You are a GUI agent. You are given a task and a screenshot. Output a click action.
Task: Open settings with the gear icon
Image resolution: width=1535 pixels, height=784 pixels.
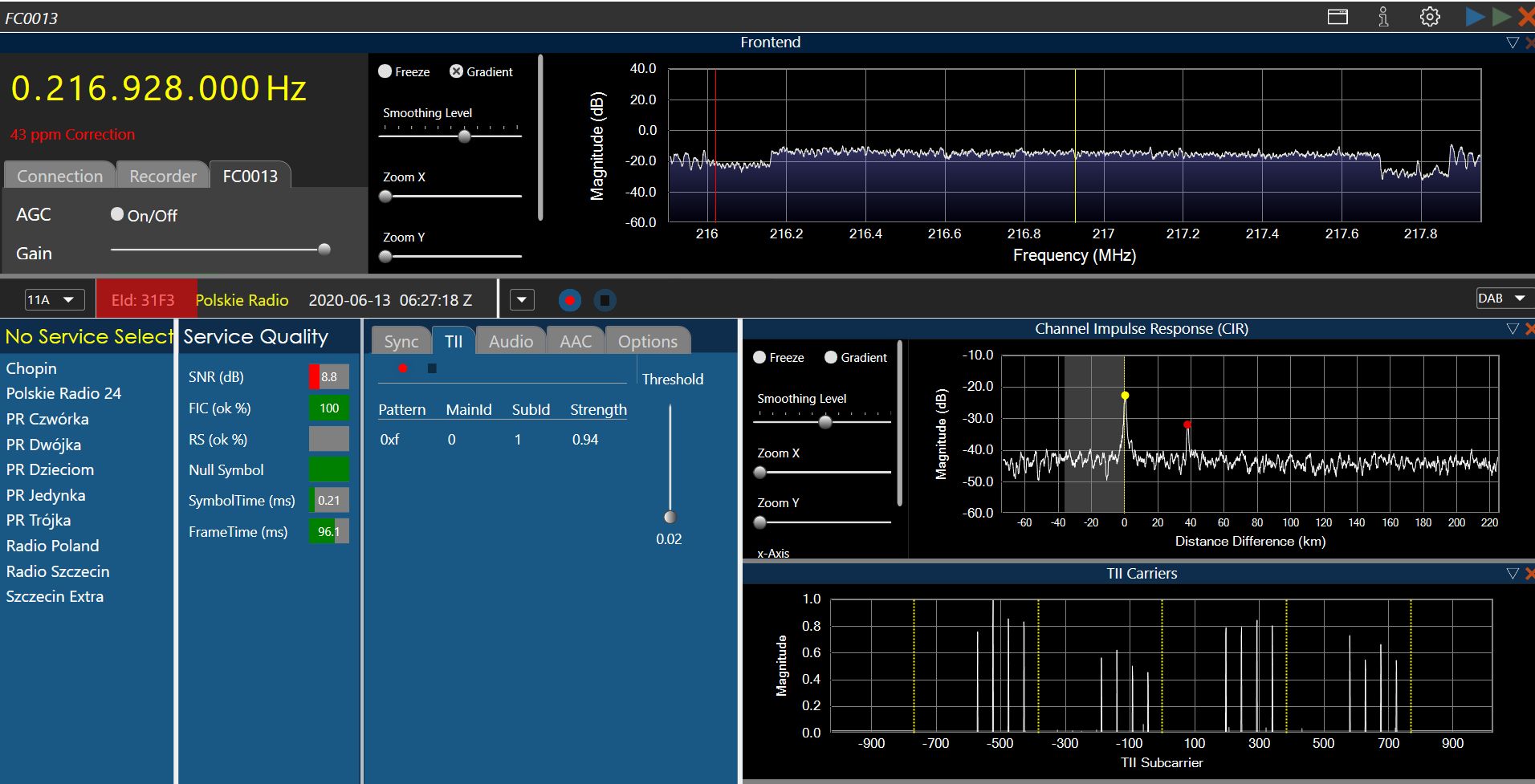(x=1430, y=17)
